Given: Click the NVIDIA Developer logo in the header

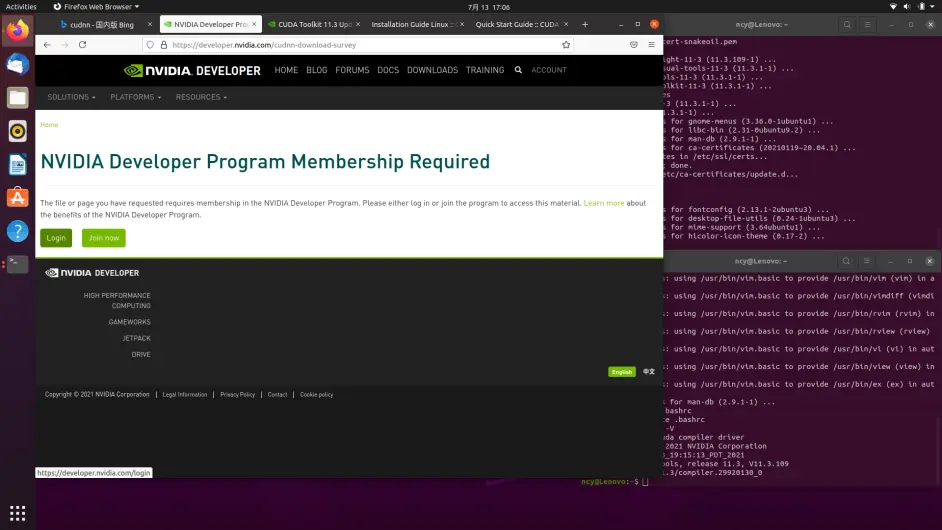Looking at the screenshot, I should 192,70.
